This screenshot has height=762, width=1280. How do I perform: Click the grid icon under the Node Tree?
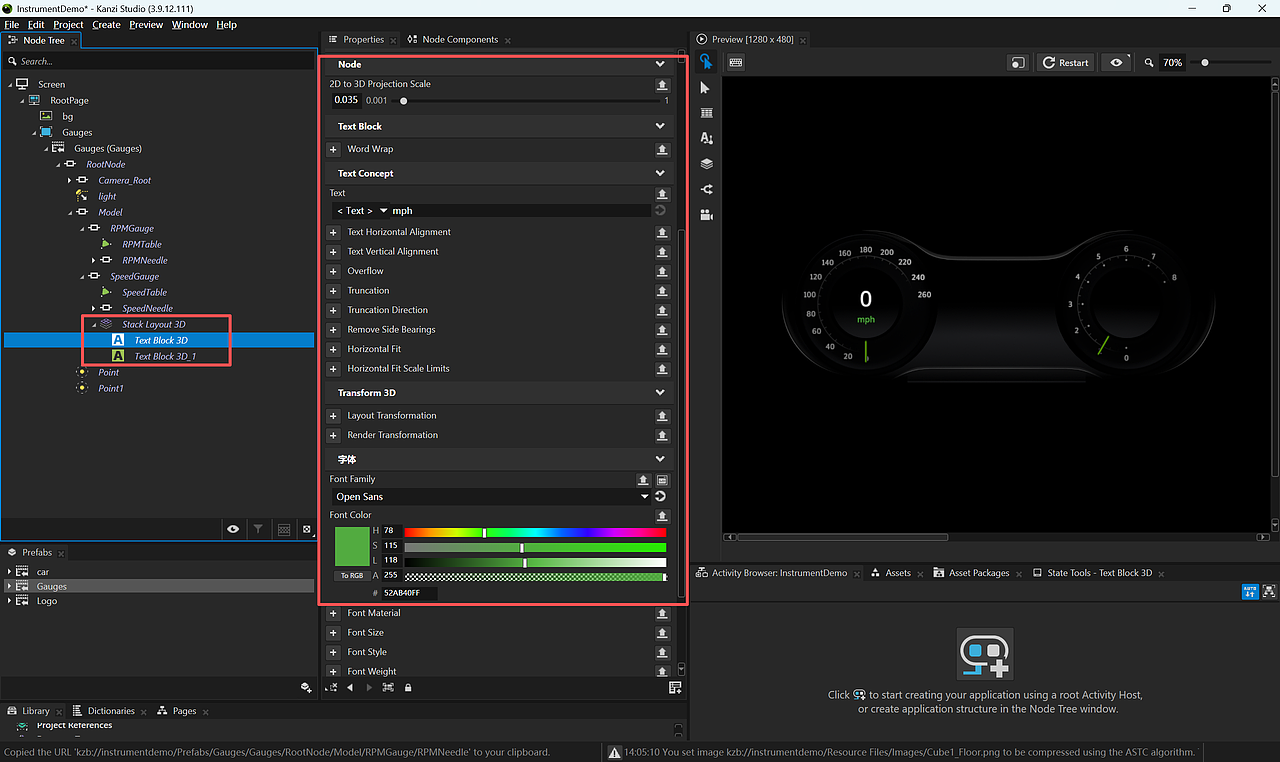point(284,529)
